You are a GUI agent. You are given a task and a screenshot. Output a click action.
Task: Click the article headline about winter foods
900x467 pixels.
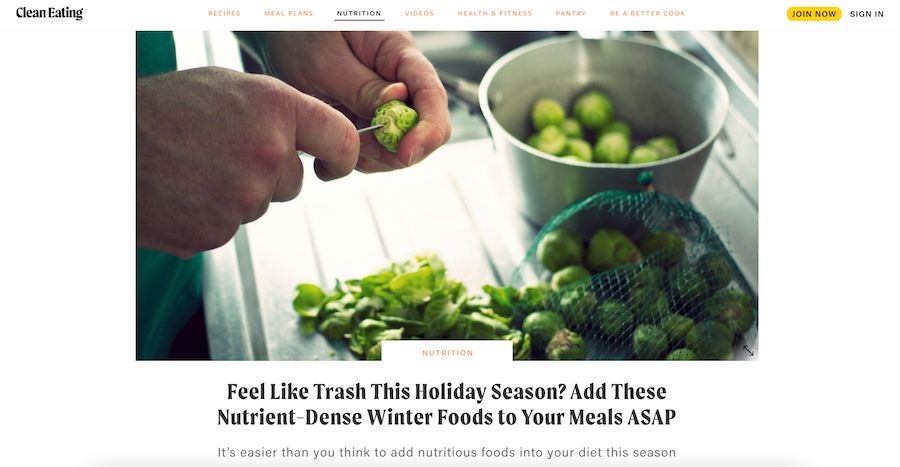(447, 404)
